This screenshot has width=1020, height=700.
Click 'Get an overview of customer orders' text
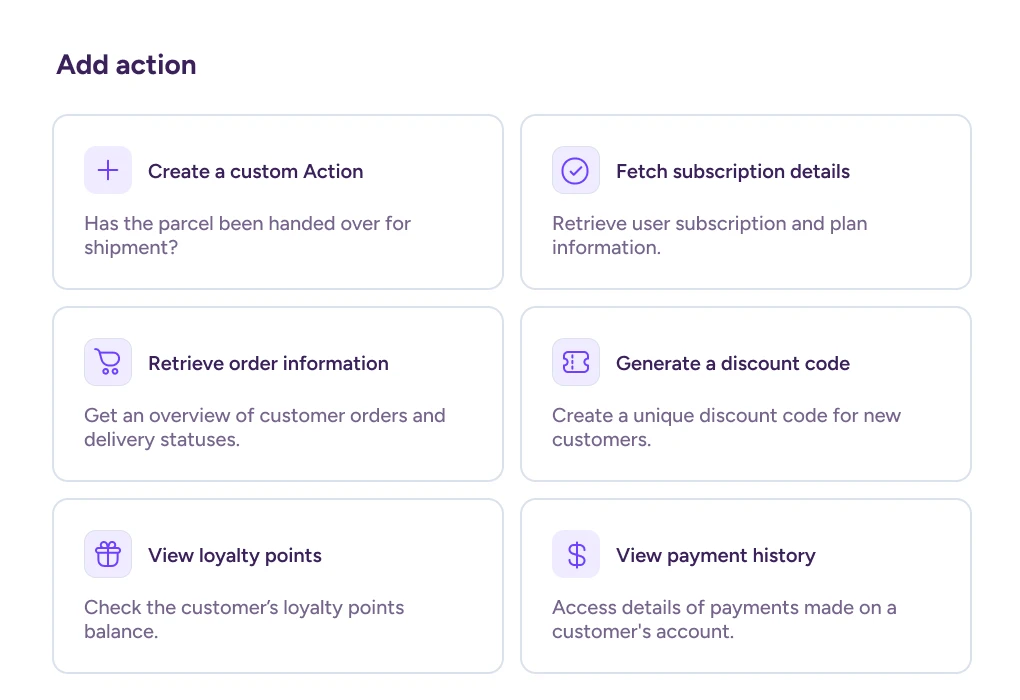point(265,427)
